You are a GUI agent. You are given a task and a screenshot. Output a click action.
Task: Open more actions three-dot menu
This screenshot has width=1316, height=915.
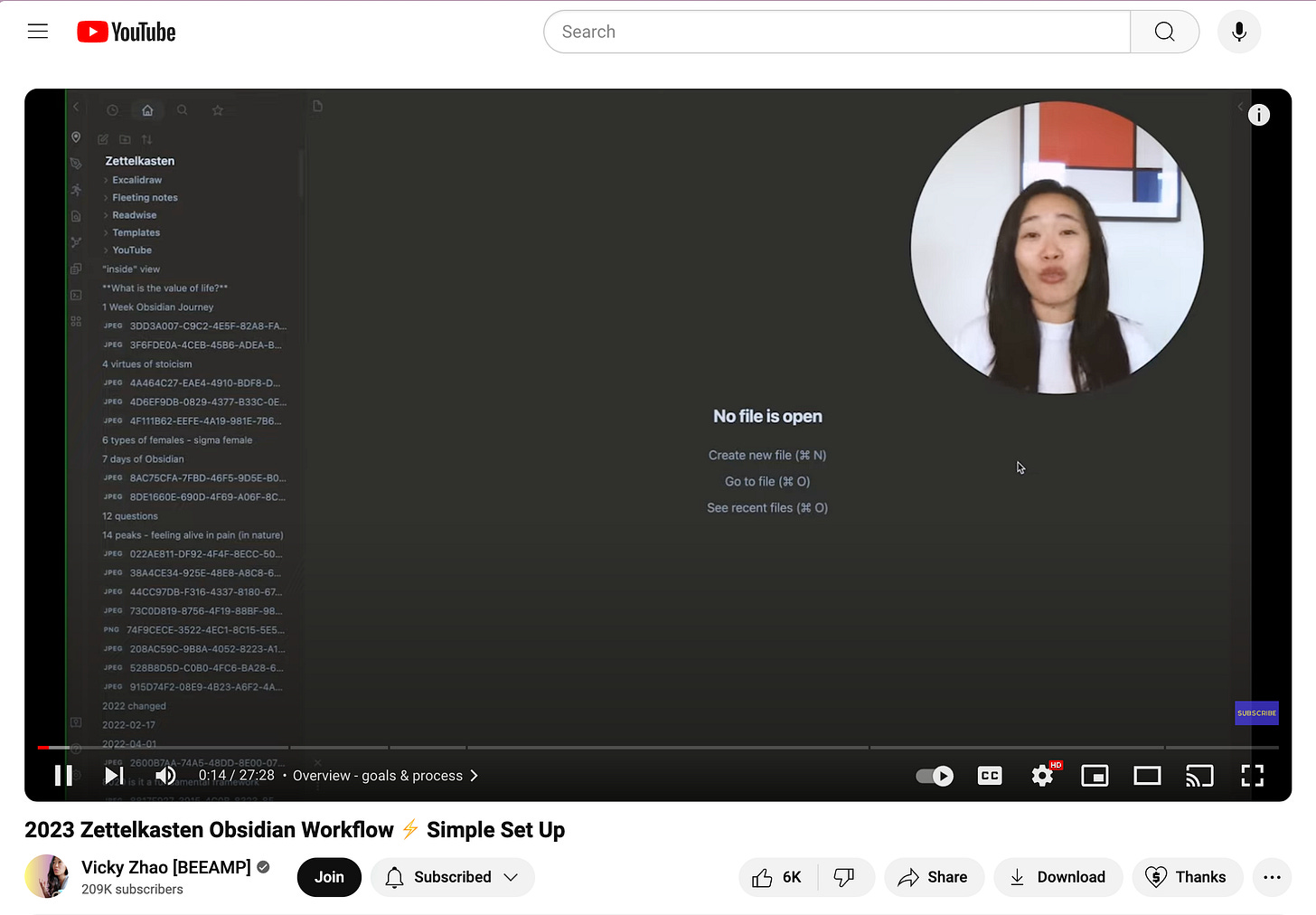click(x=1272, y=877)
